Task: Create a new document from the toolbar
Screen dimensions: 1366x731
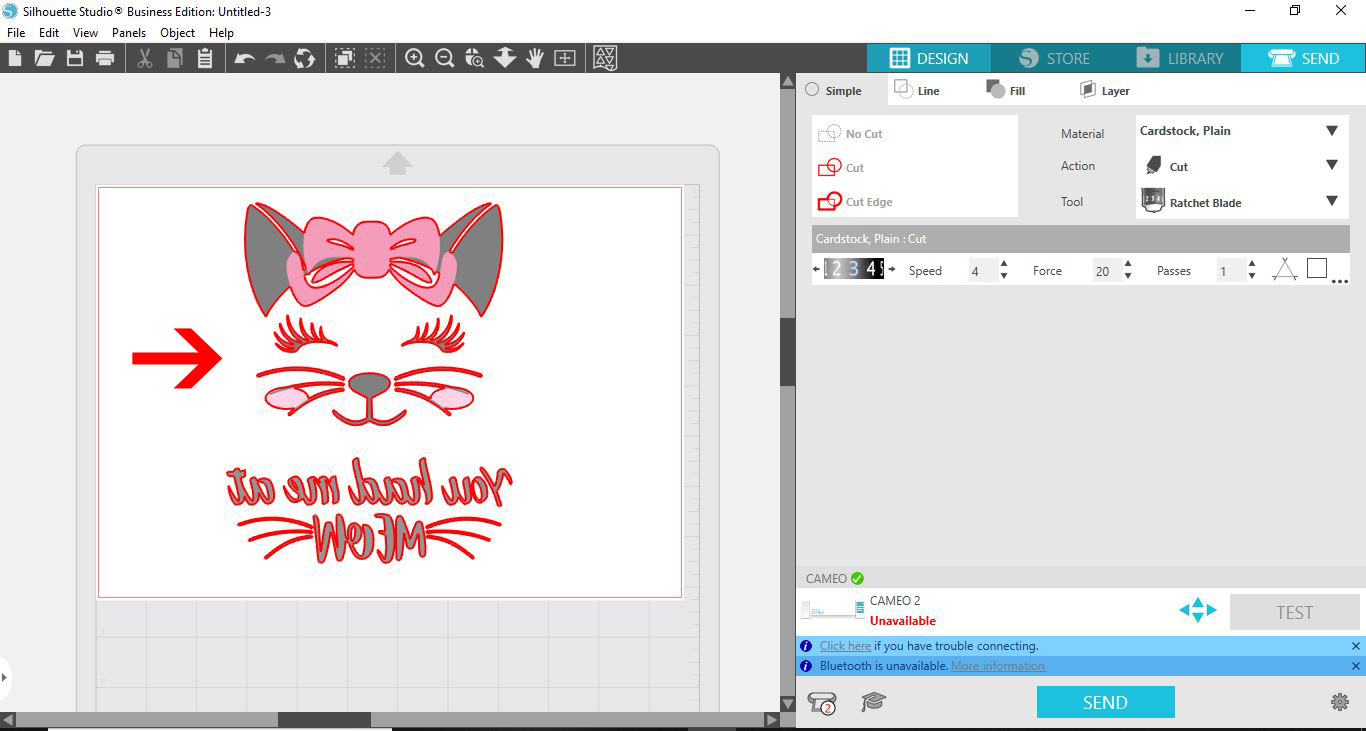Action: click(x=15, y=58)
